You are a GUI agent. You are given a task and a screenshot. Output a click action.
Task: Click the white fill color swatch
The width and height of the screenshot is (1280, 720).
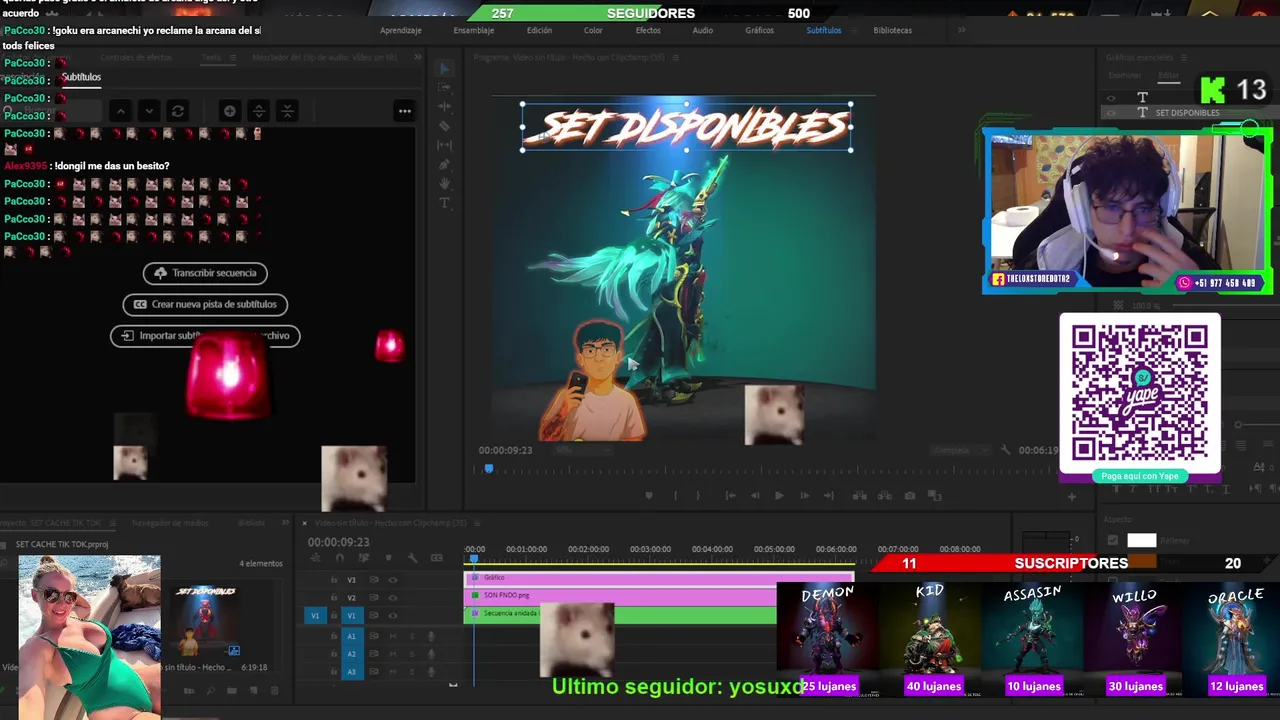1141,540
